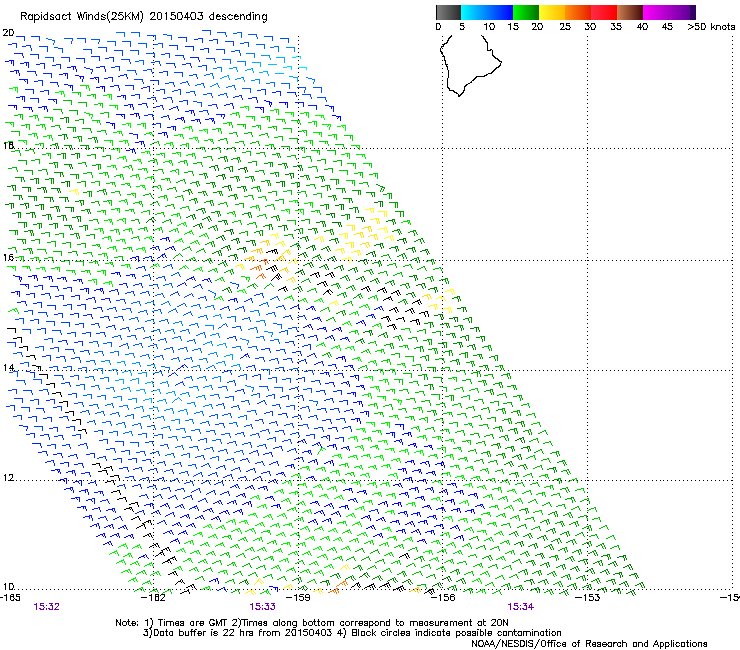
Task: Click legend value 10
Action: click(x=489, y=27)
